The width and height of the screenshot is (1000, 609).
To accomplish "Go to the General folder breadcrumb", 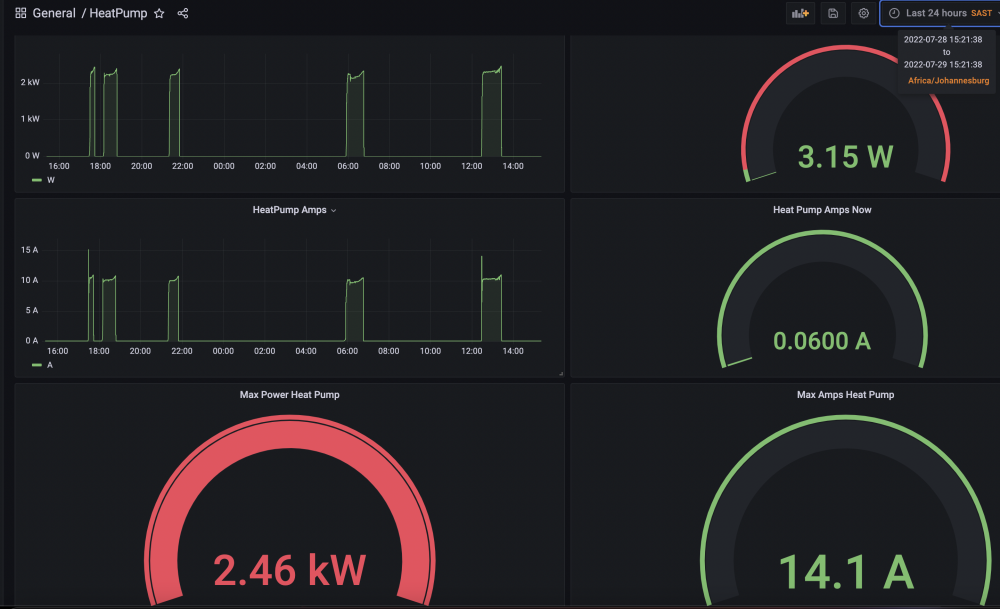I will coord(54,13).
